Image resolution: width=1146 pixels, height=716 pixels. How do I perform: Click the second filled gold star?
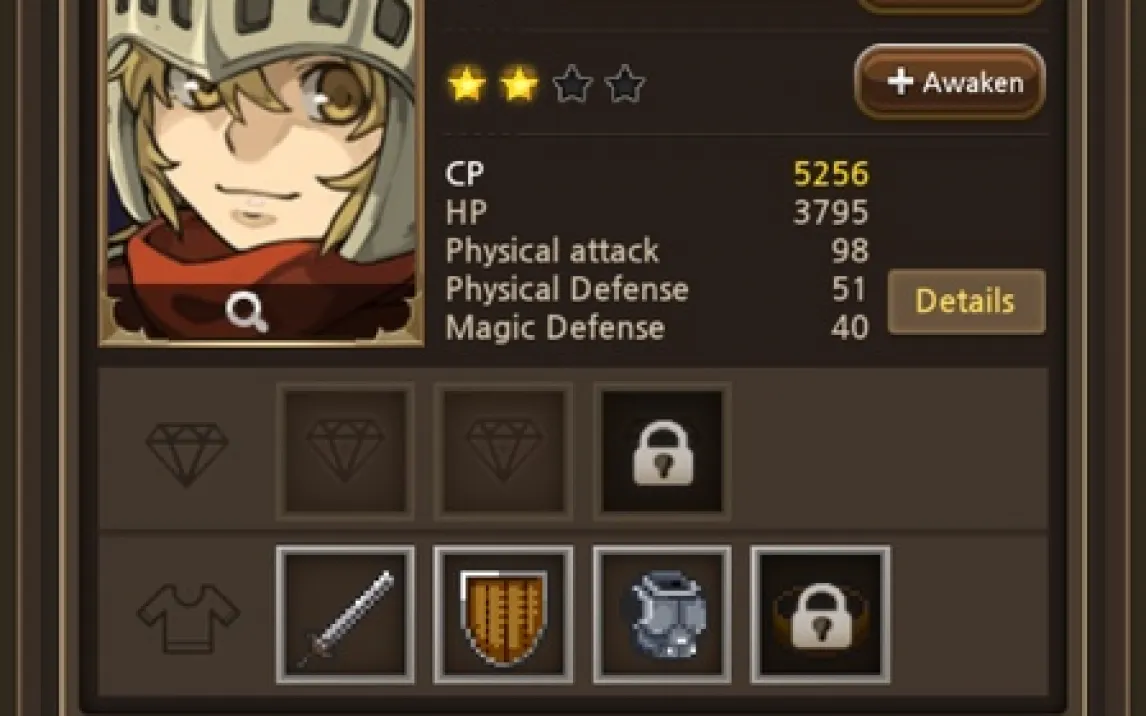pyautogui.click(x=519, y=84)
